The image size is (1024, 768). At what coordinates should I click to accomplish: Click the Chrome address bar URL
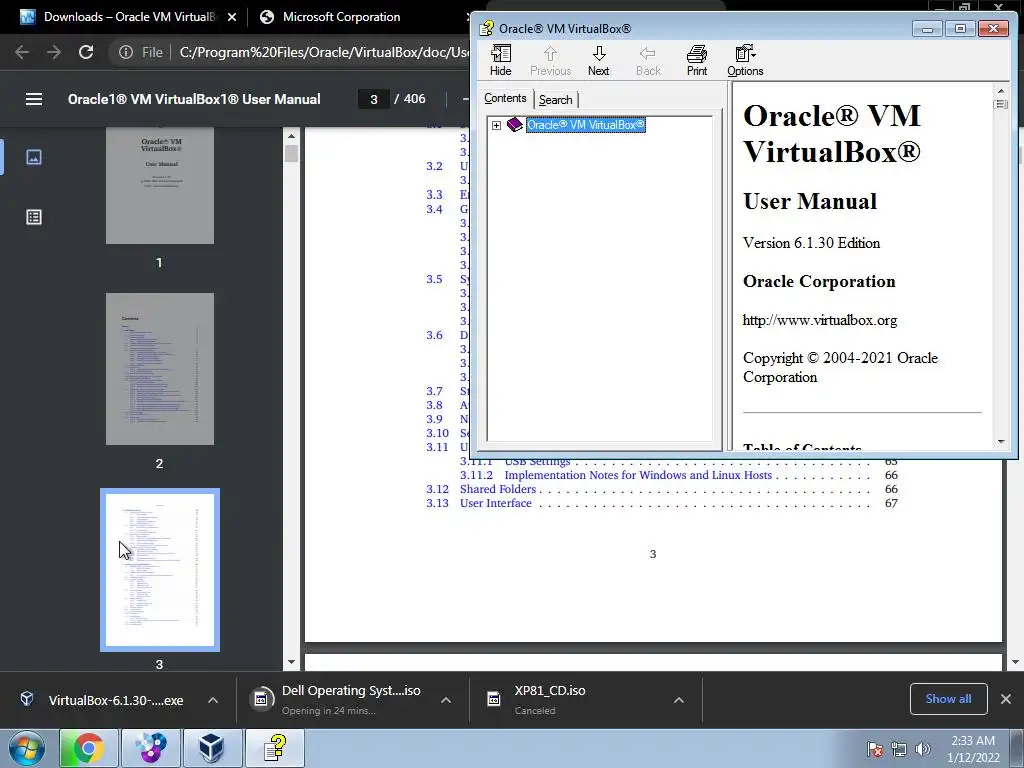pos(324,52)
